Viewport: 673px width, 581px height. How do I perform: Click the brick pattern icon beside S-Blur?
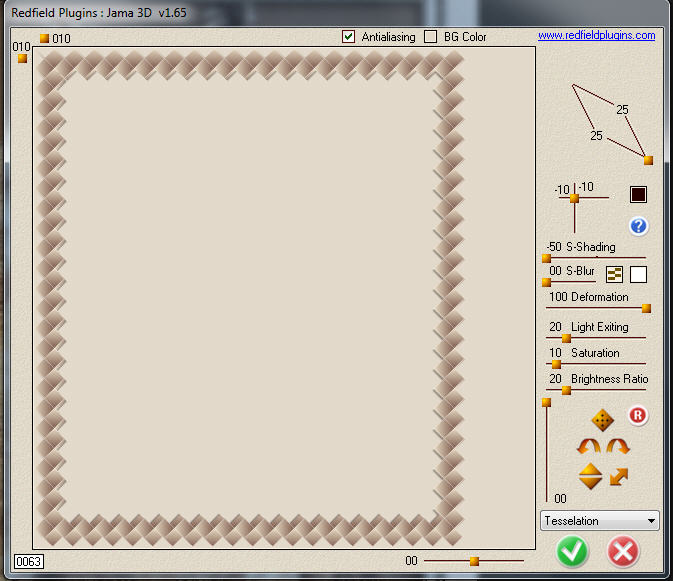coord(614,274)
